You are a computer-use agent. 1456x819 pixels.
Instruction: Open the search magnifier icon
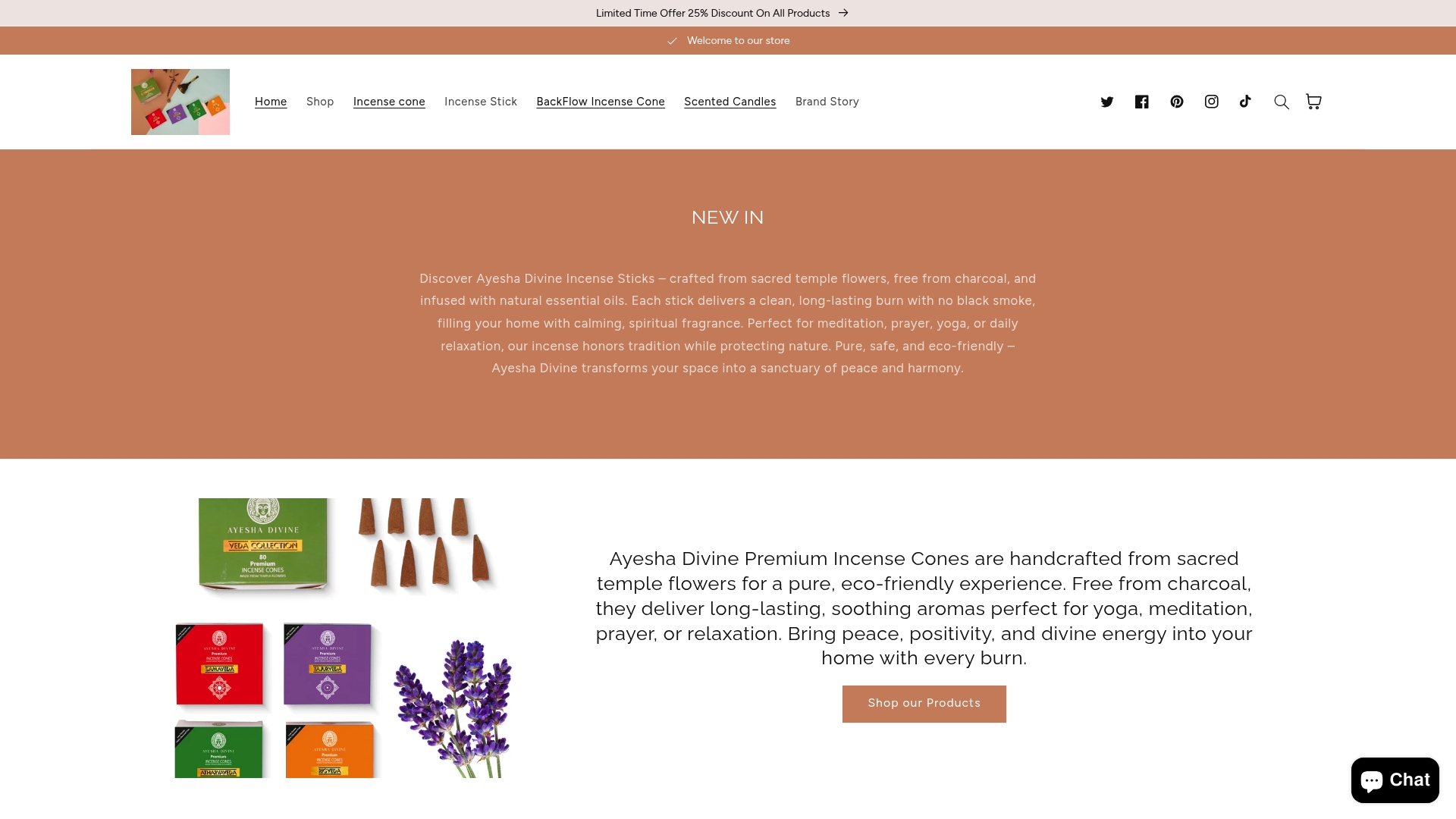click(1282, 102)
